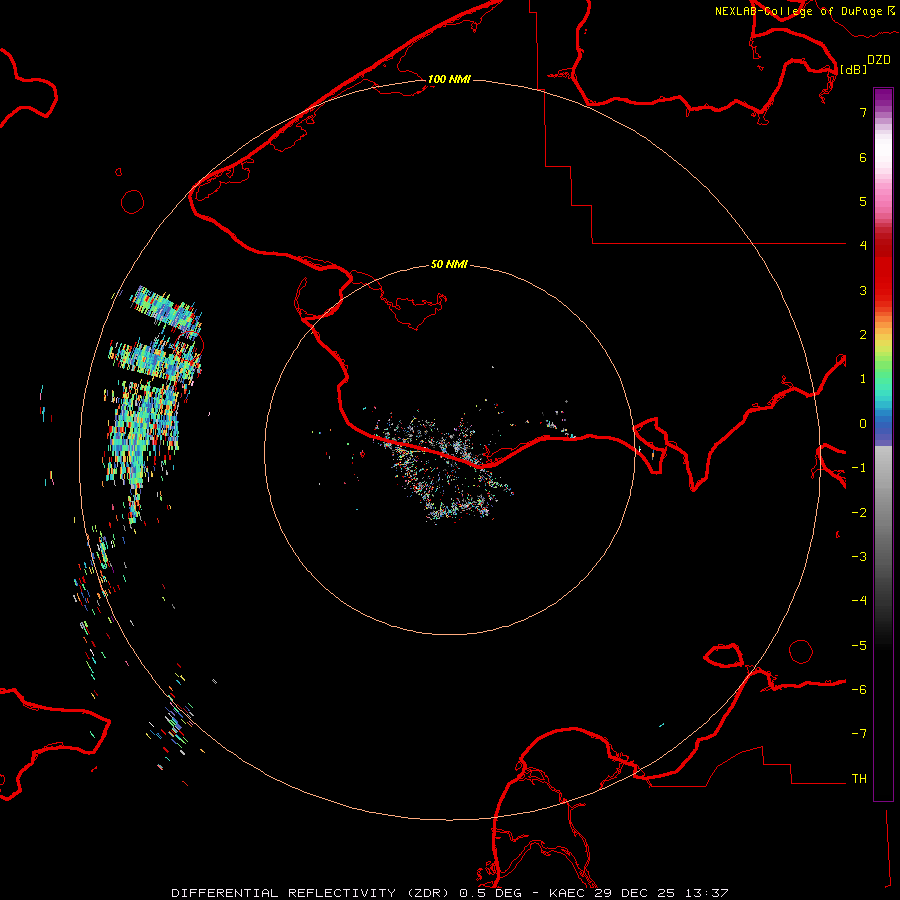Click the DZD product label above colorbar

[879, 60]
